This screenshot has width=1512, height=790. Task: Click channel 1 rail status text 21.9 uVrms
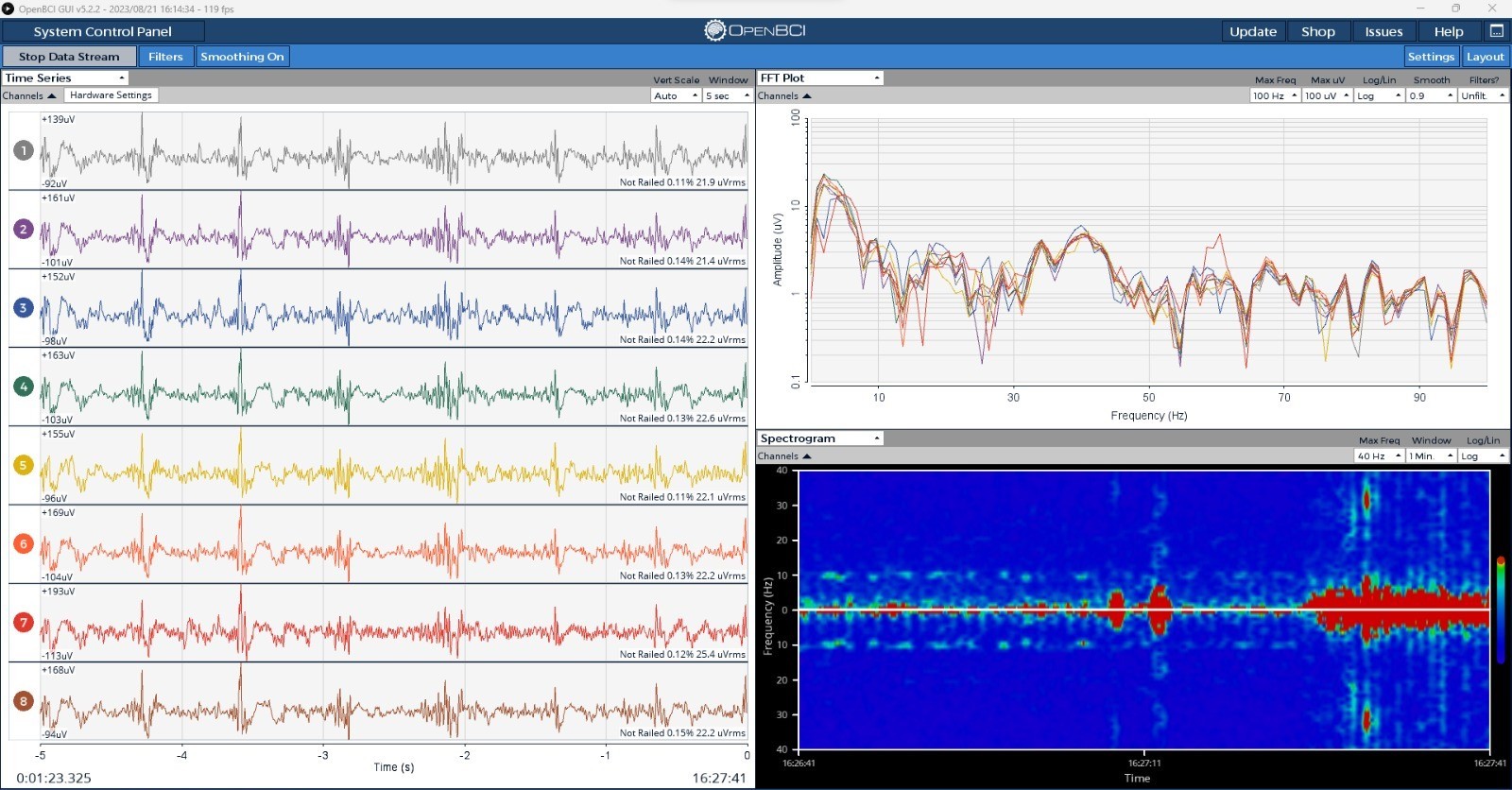682,182
